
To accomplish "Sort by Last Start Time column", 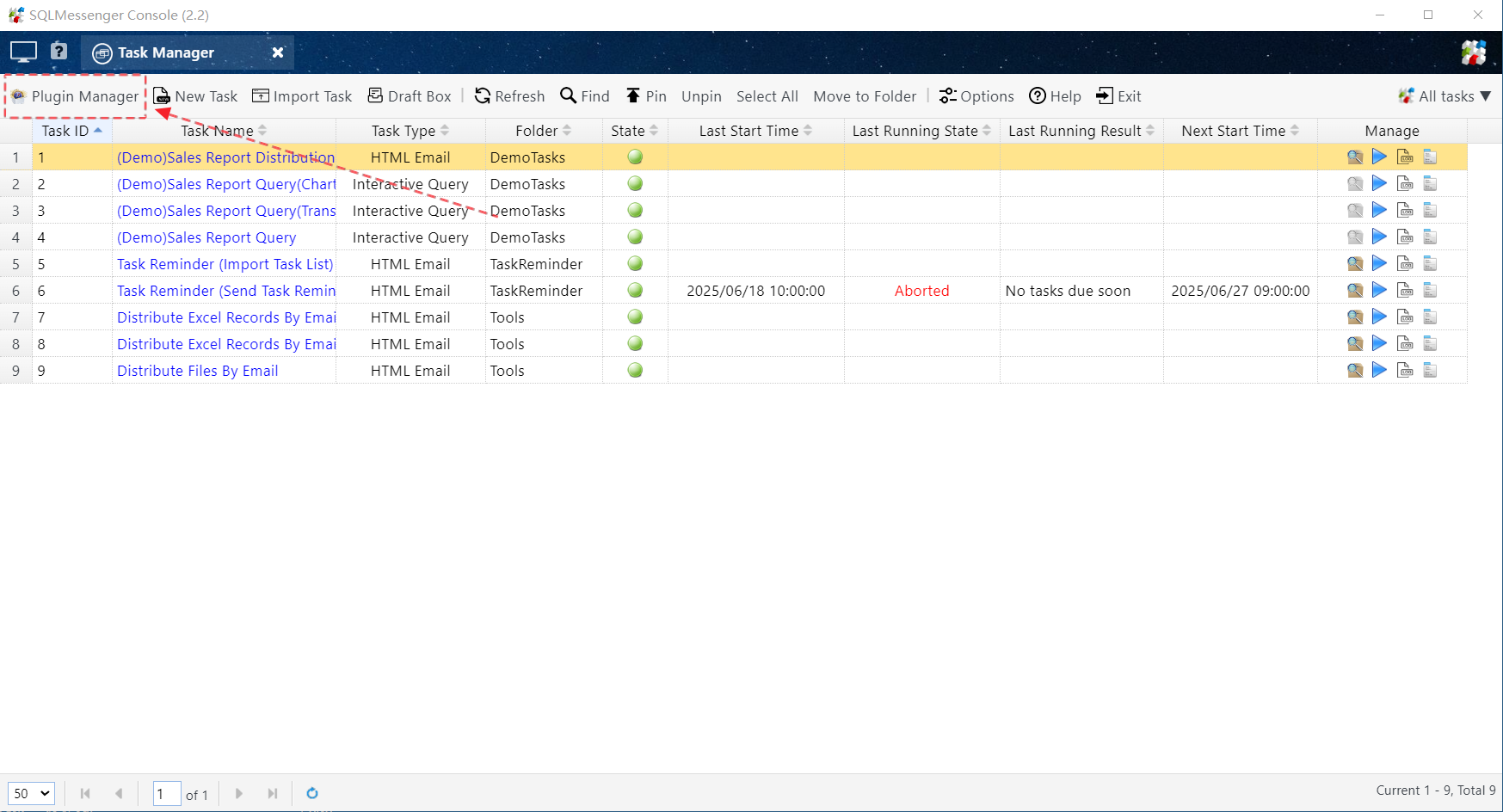I will click(755, 131).
